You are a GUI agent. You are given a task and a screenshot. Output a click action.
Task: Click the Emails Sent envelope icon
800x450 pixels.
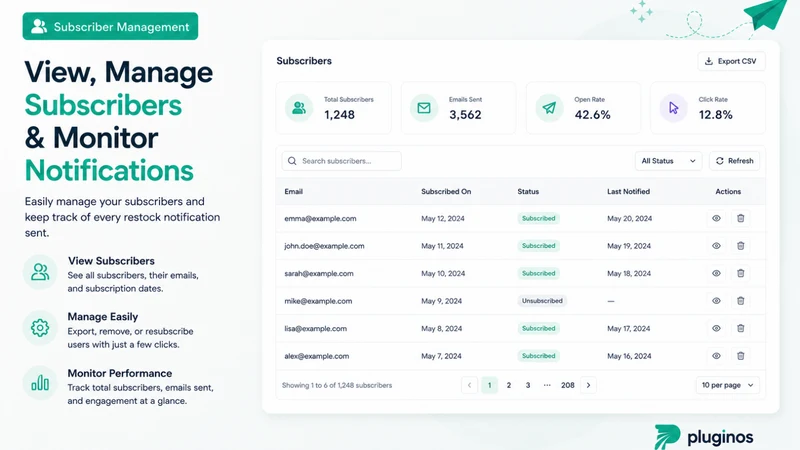pos(424,108)
